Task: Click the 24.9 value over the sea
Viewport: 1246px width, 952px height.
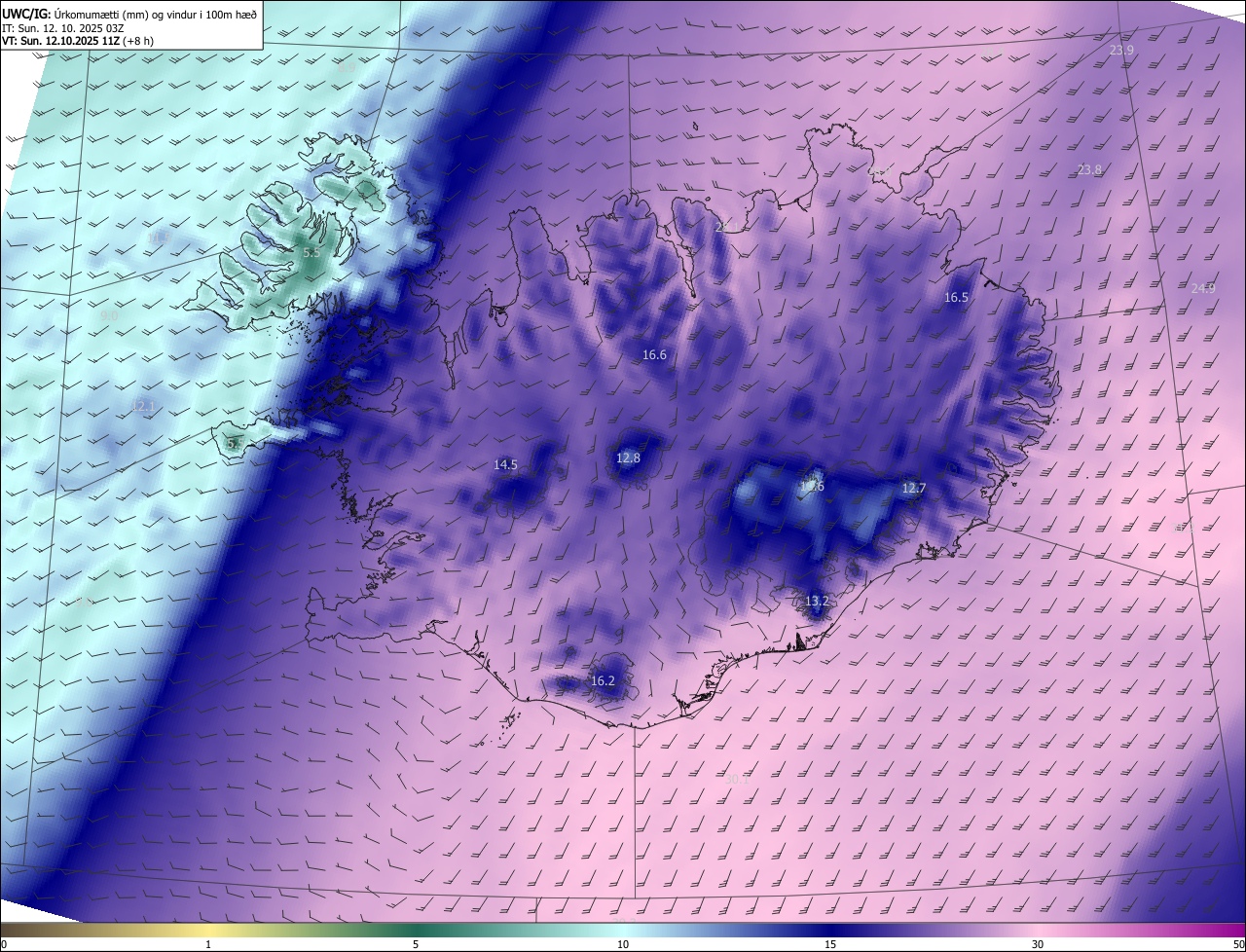Action: click(1203, 288)
